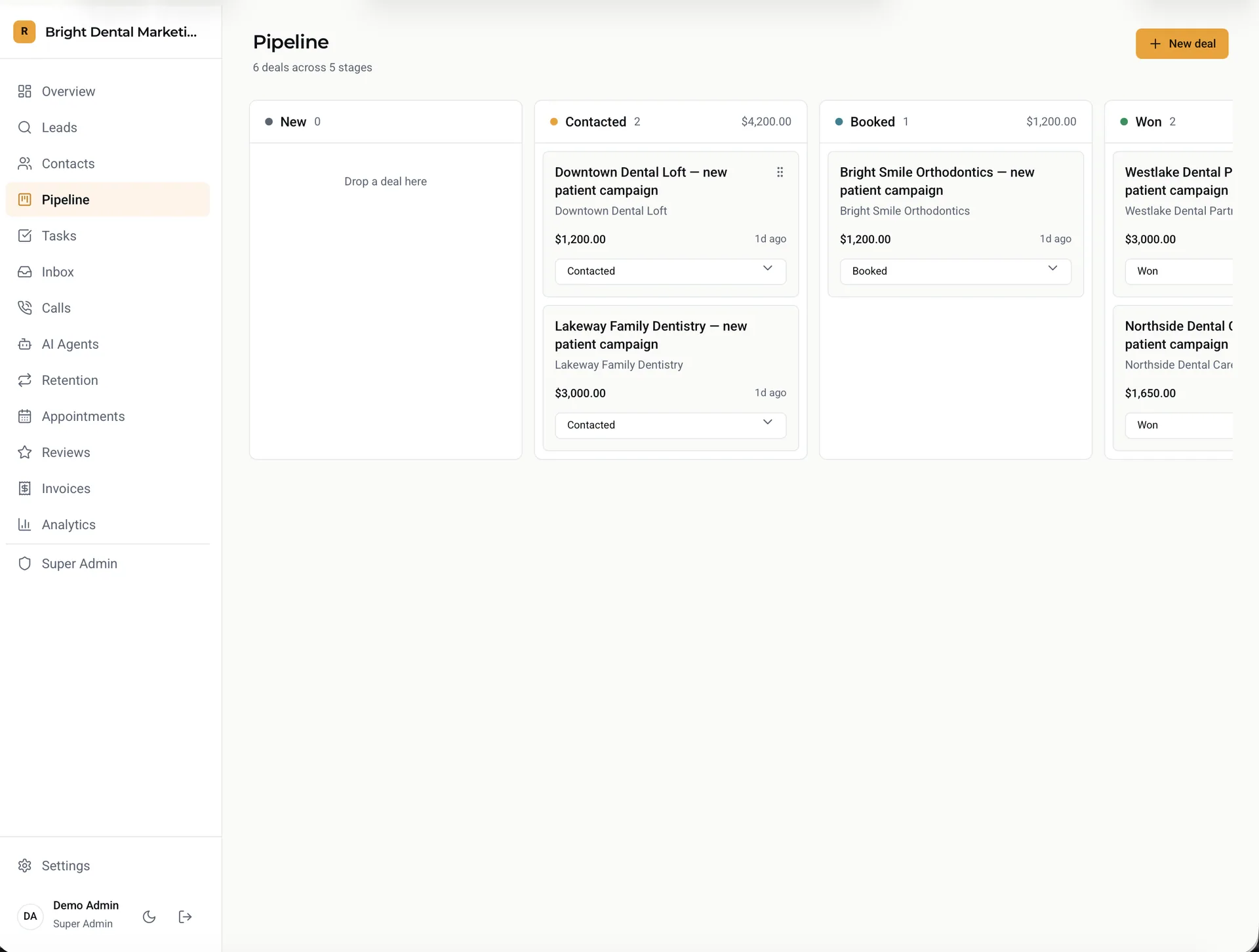This screenshot has width=1259, height=952.
Task: Click the Bright Smile Orthodontics deal title
Action: [937, 181]
